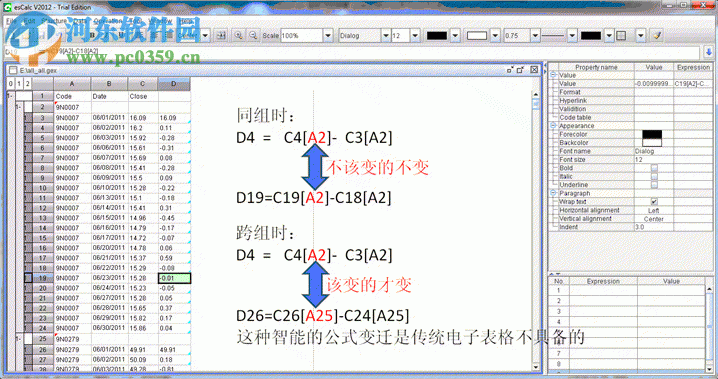Screen dimensions: 718x379
Task: Collapse the Appearance property group
Action: (x=553, y=125)
